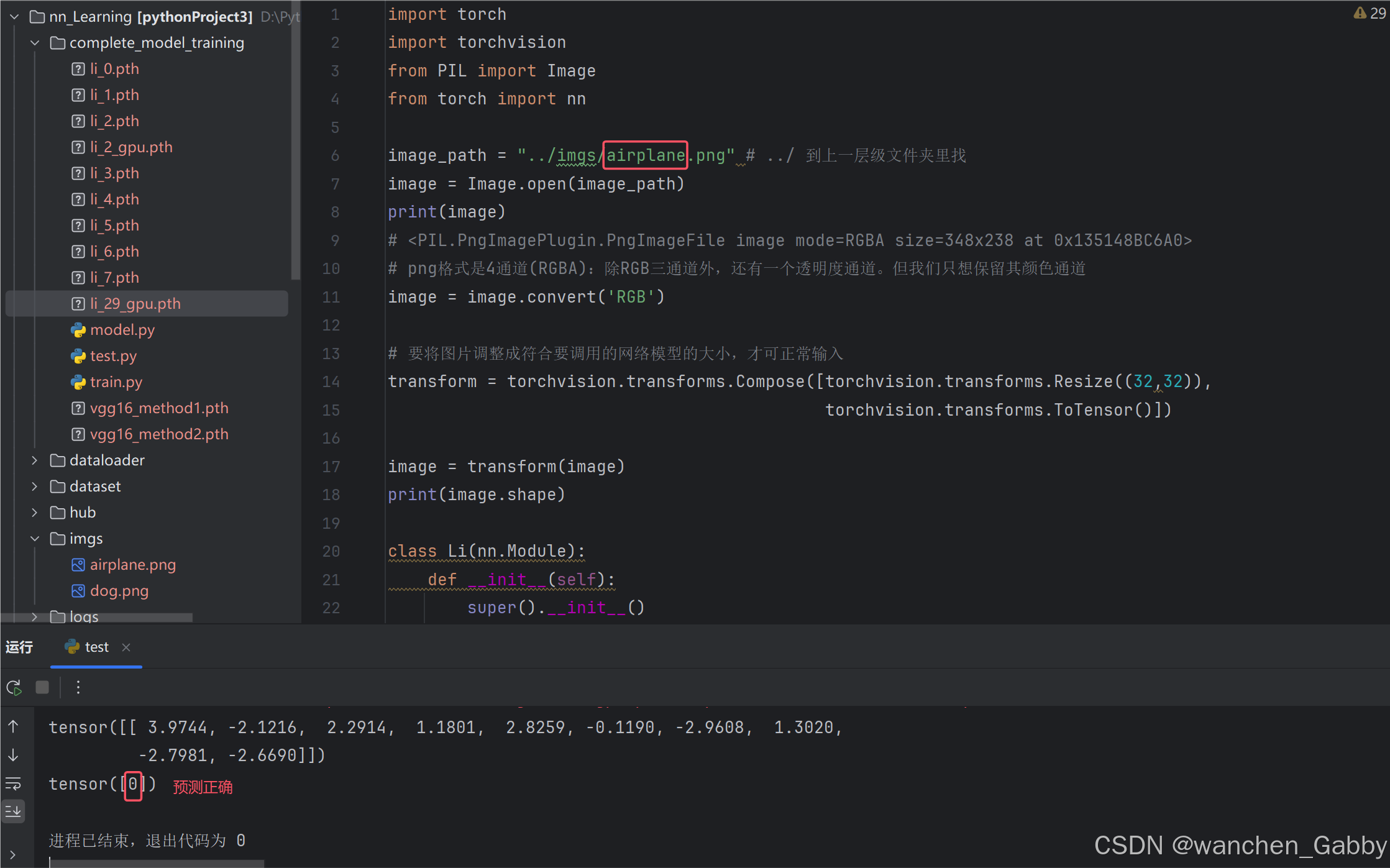Place cursor on image.convert('RGB') line
1390x868 pixels.
526,298
